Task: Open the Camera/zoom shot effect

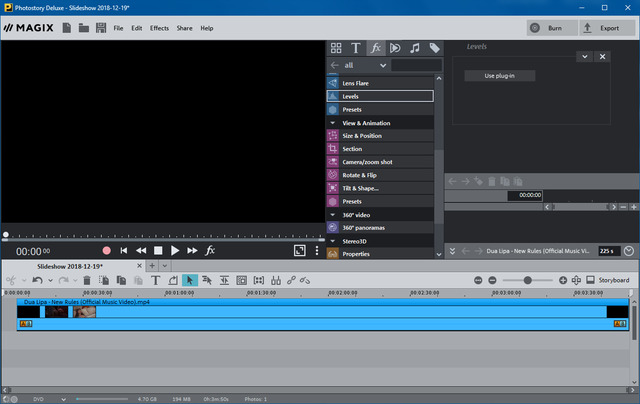Action: coord(367,162)
